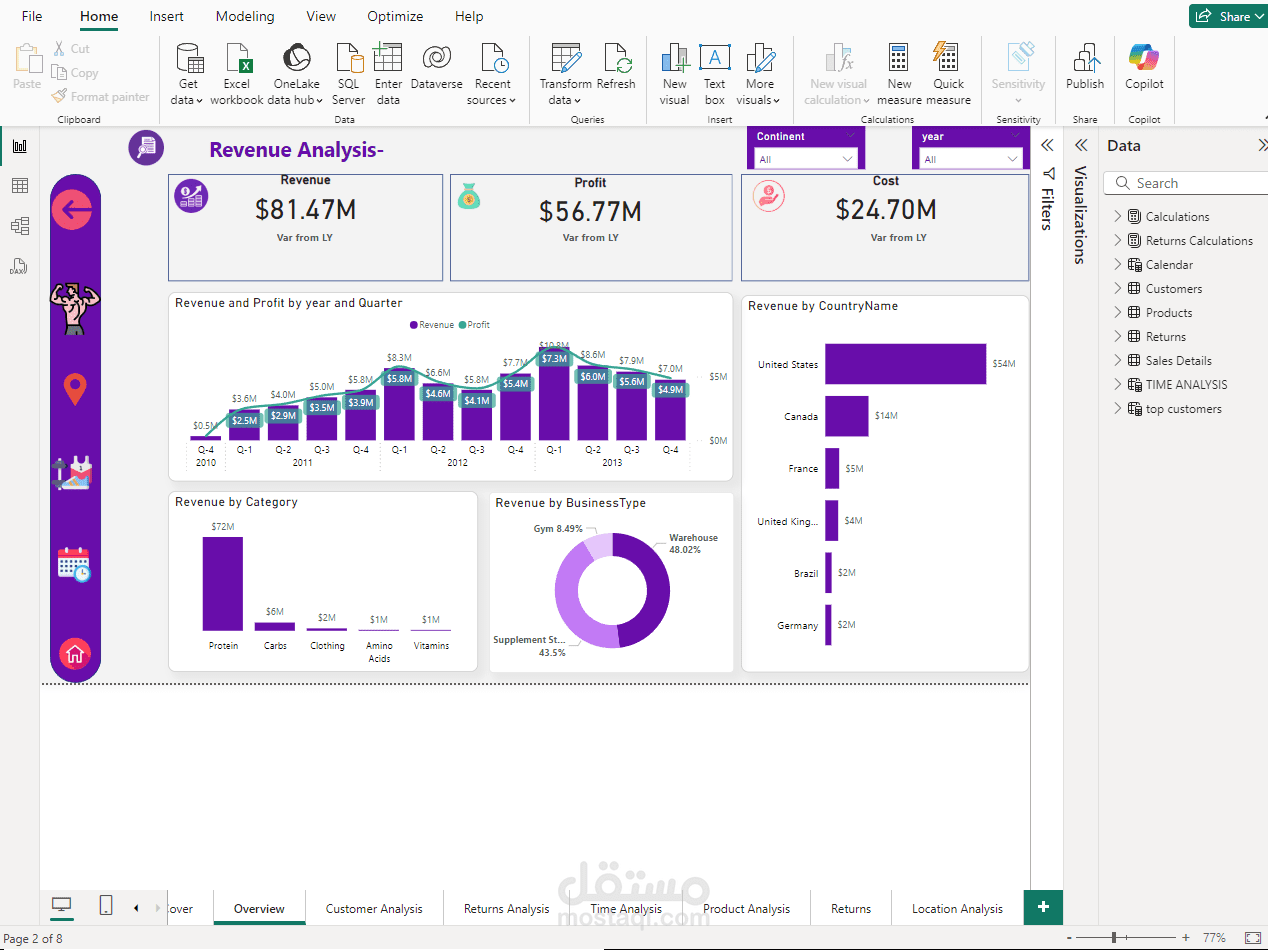1268x950 pixels.
Task: Expand the Filters pane
Action: point(1047,145)
